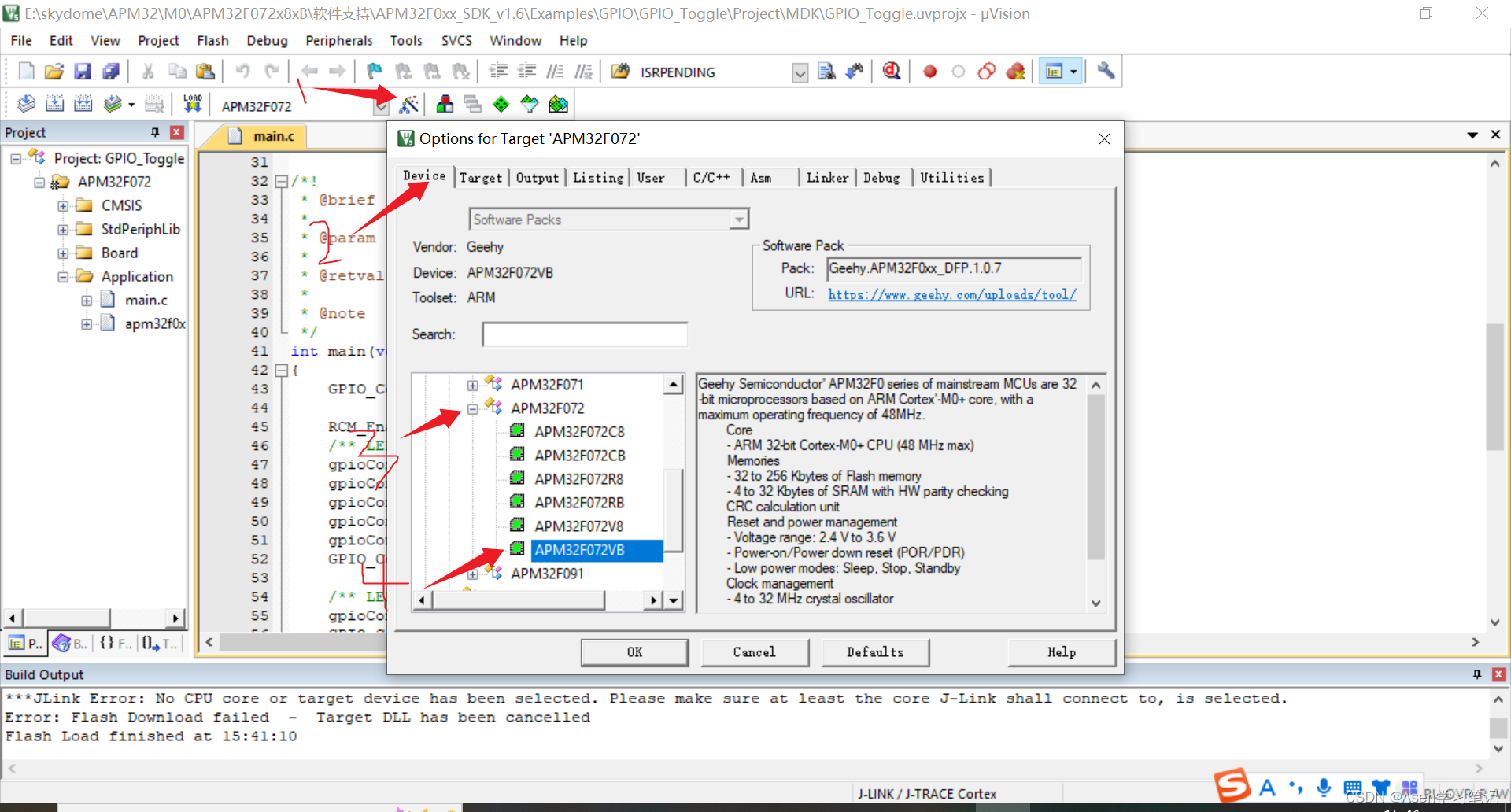Screen dimensions: 1511x812
Task: Open the C/C++ options tab
Action: (x=711, y=178)
